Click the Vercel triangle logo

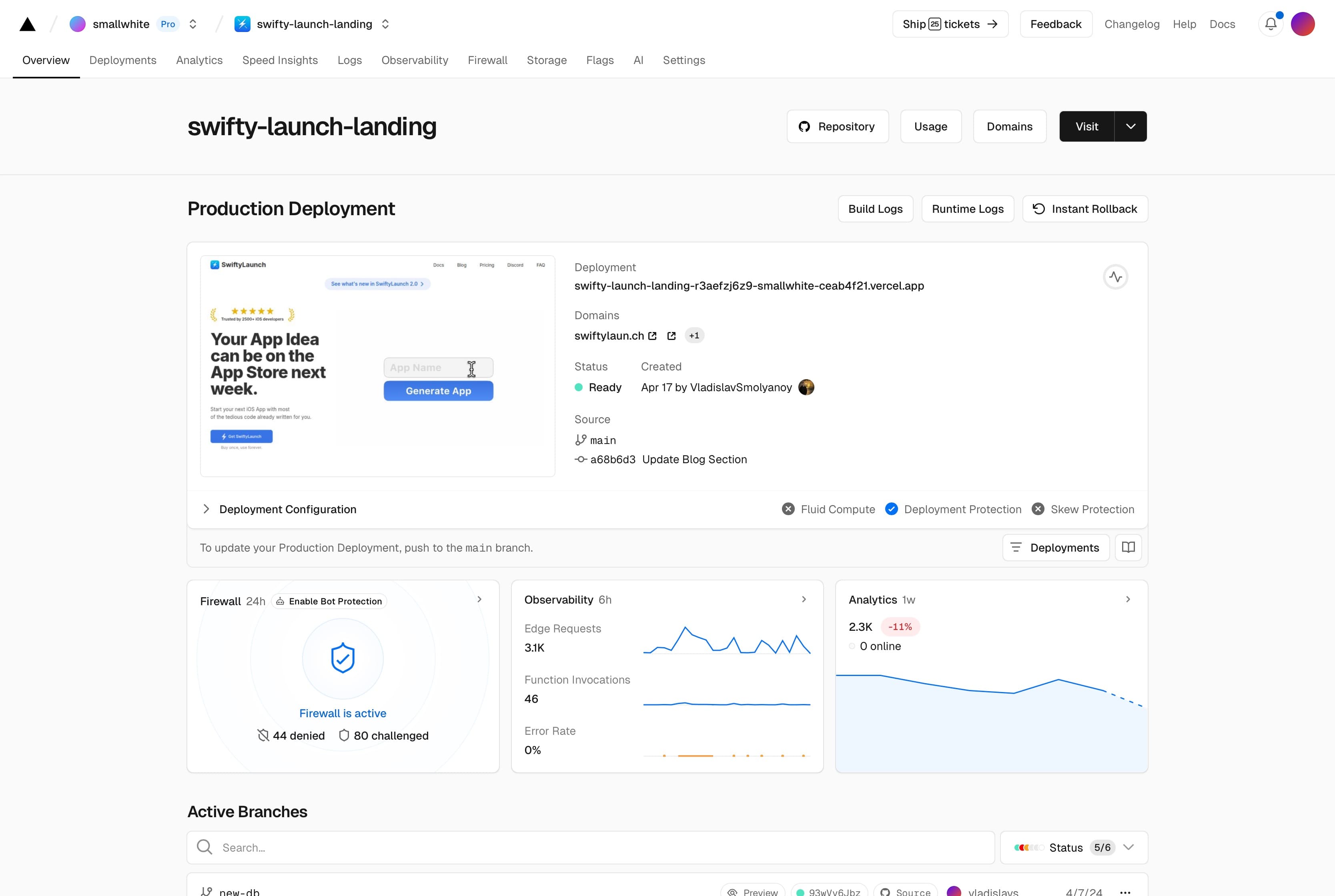pyautogui.click(x=28, y=24)
